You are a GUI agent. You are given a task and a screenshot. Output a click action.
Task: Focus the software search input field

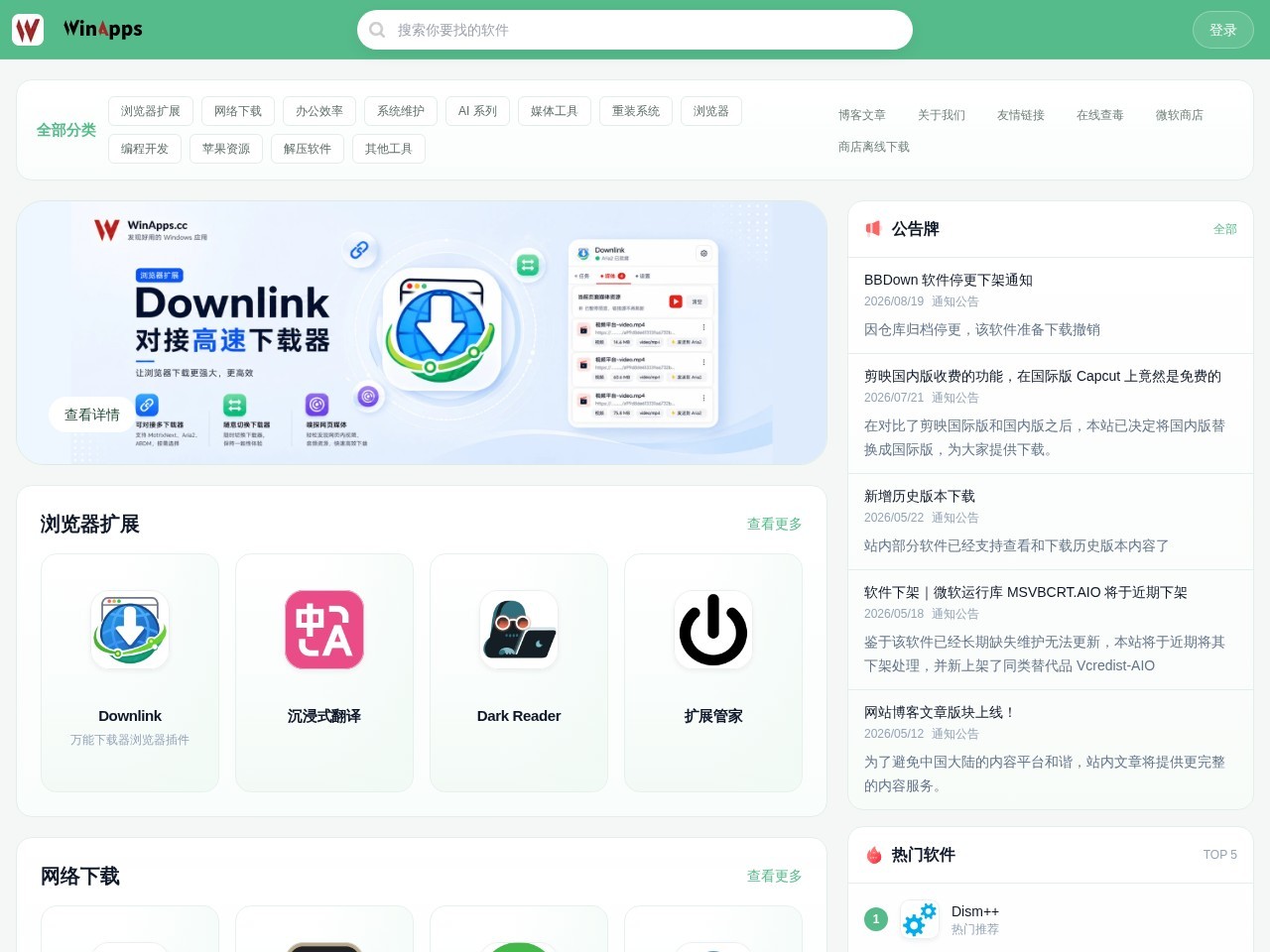click(x=635, y=30)
